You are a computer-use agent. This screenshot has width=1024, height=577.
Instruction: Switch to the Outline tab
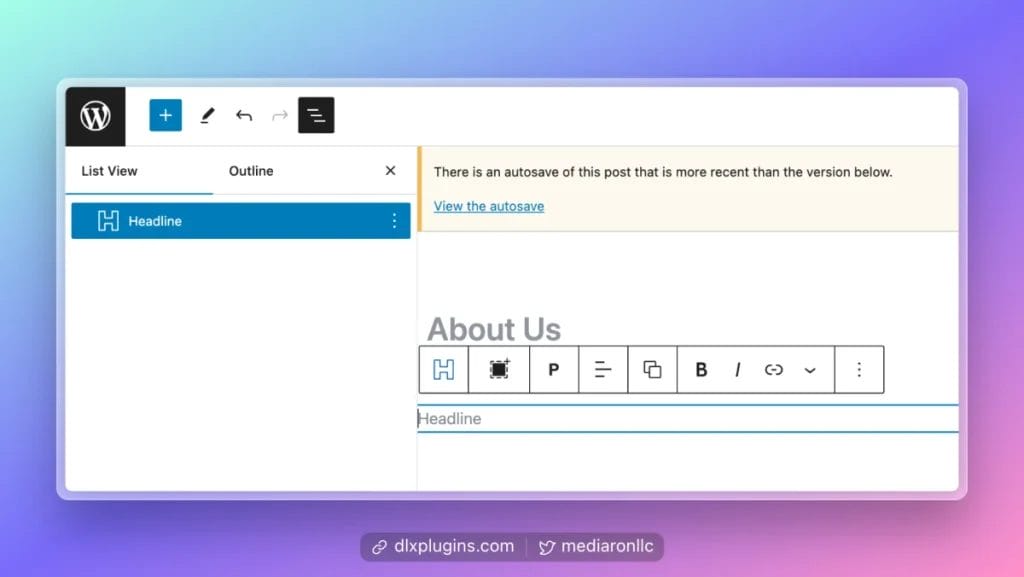click(251, 171)
